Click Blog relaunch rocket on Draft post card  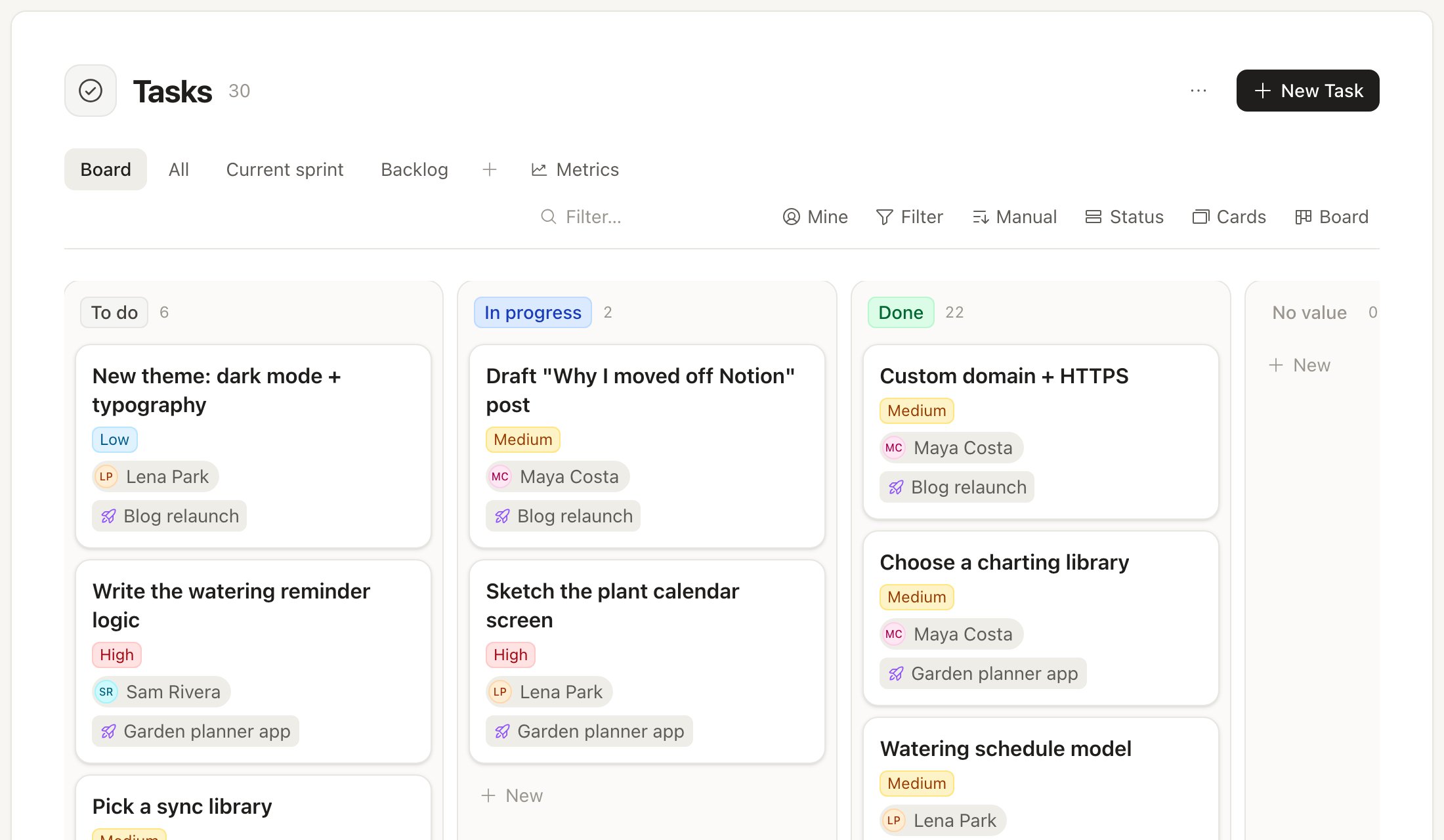pyautogui.click(x=503, y=516)
